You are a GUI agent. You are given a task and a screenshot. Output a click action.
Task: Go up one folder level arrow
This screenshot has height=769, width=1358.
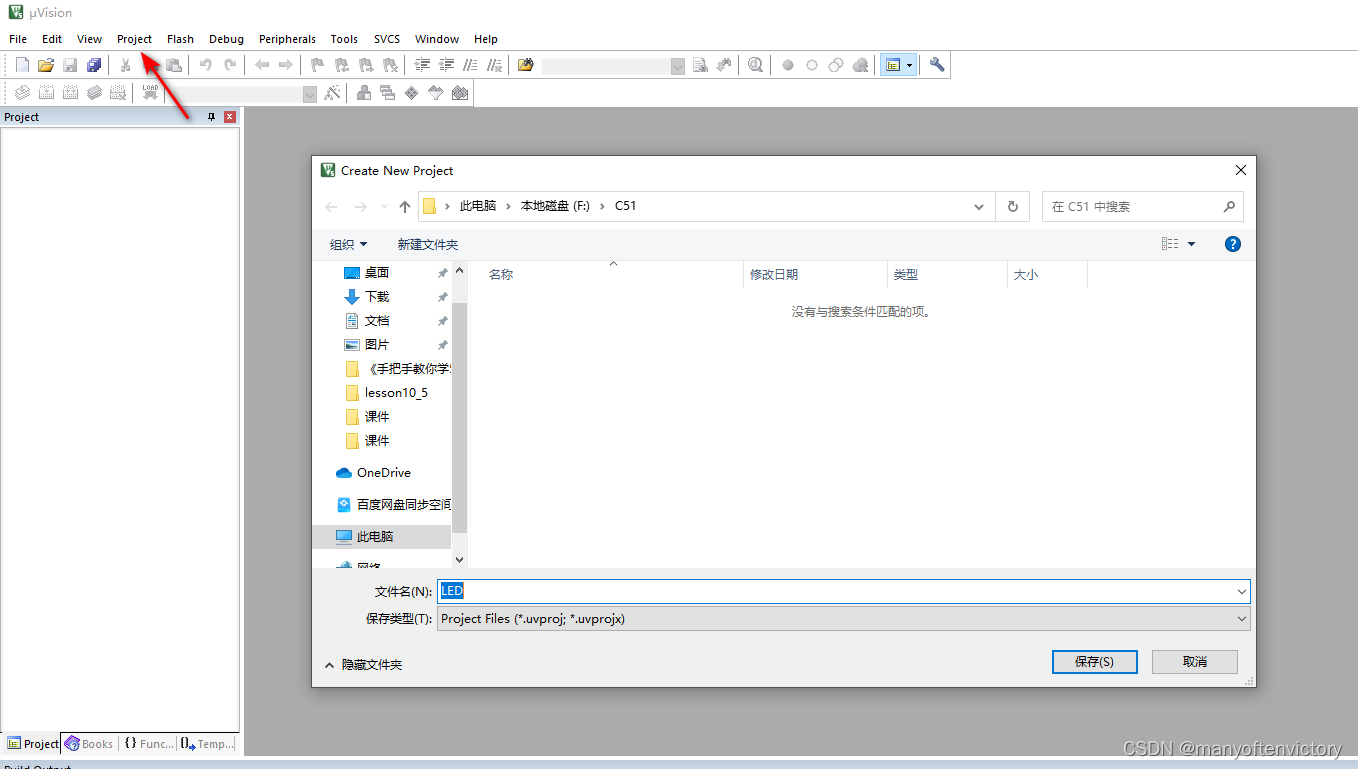[x=404, y=207]
